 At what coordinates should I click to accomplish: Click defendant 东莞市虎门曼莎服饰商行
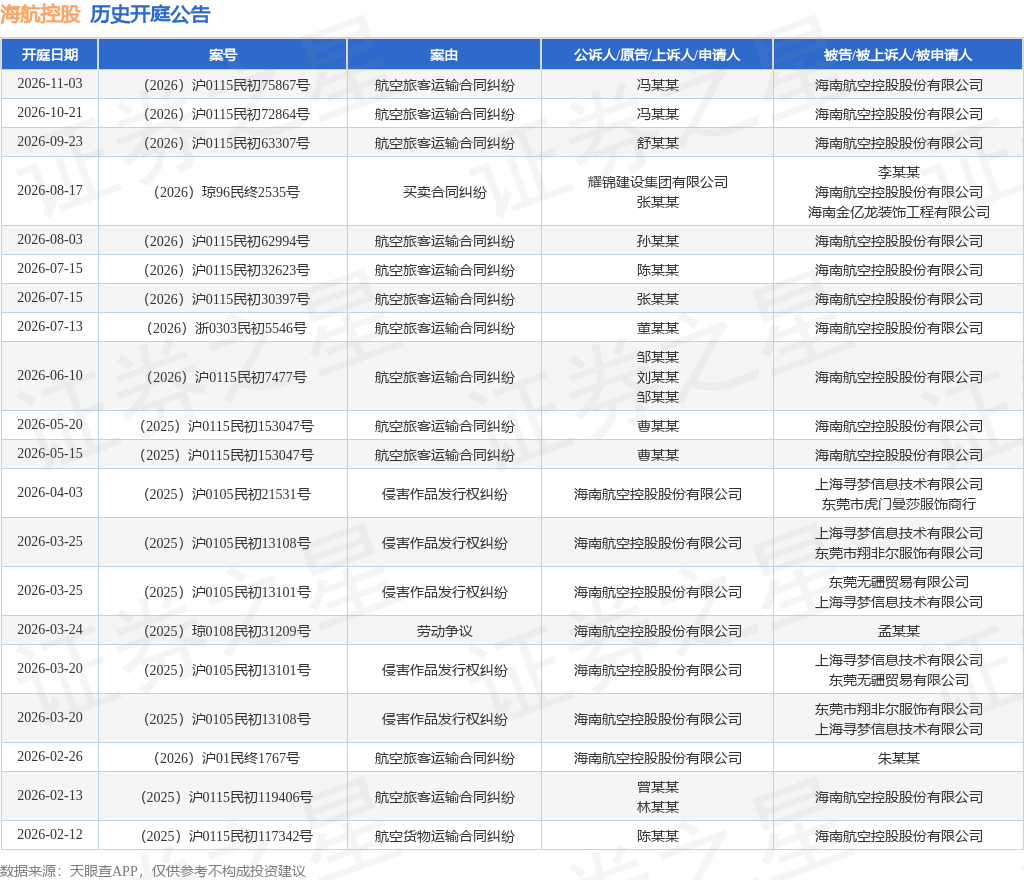coord(899,504)
